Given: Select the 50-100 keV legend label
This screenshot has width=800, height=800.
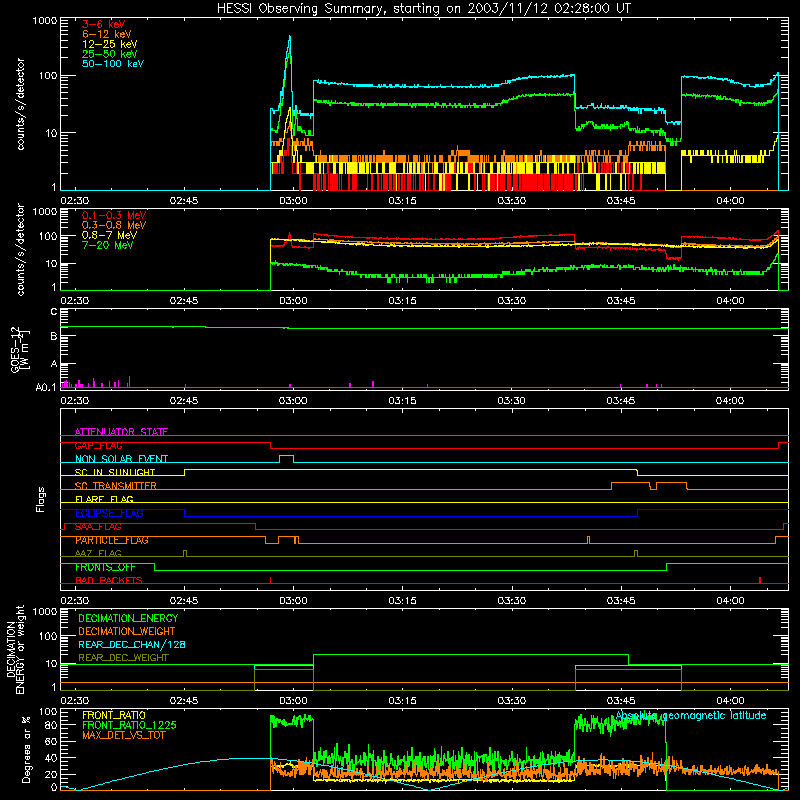Looking at the screenshot, I should (113, 64).
